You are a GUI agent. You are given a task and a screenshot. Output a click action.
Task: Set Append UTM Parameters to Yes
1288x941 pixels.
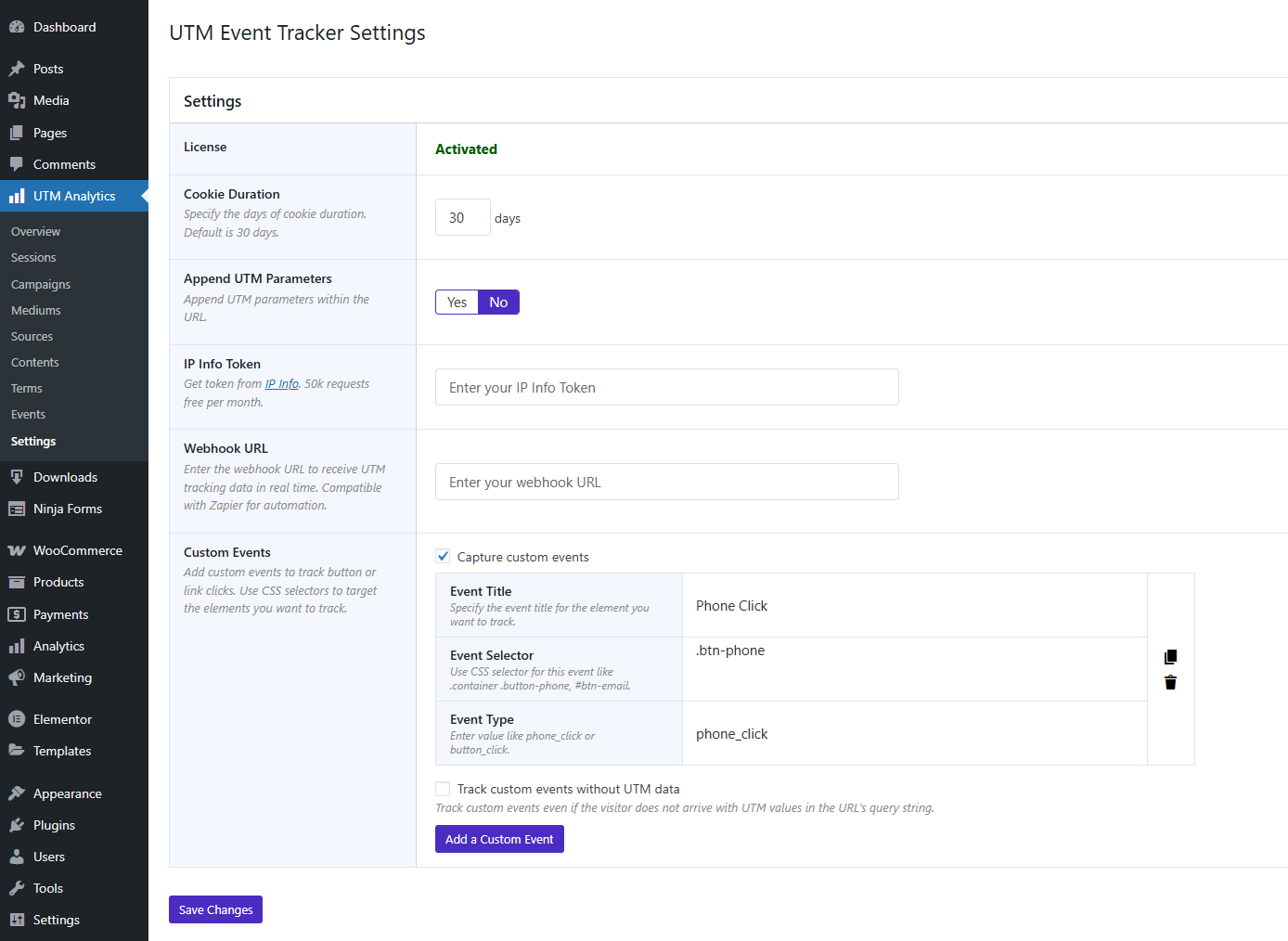click(457, 303)
